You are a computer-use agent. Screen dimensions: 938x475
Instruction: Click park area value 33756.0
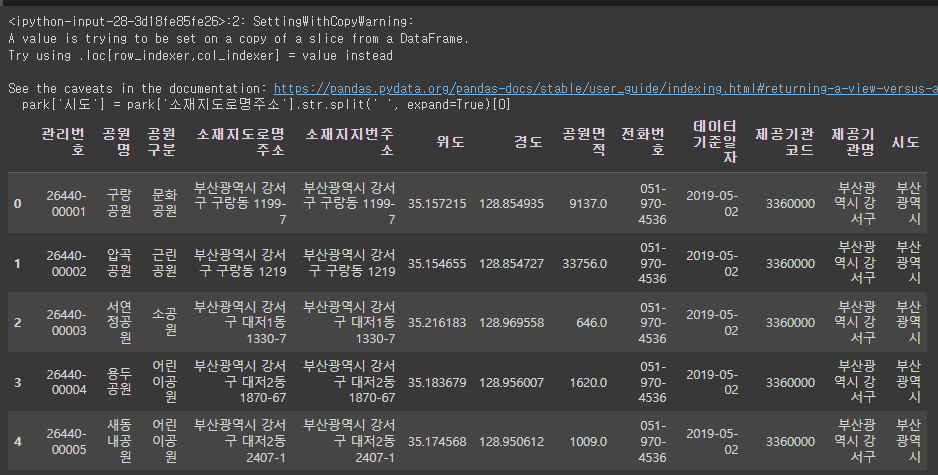click(584, 263)
